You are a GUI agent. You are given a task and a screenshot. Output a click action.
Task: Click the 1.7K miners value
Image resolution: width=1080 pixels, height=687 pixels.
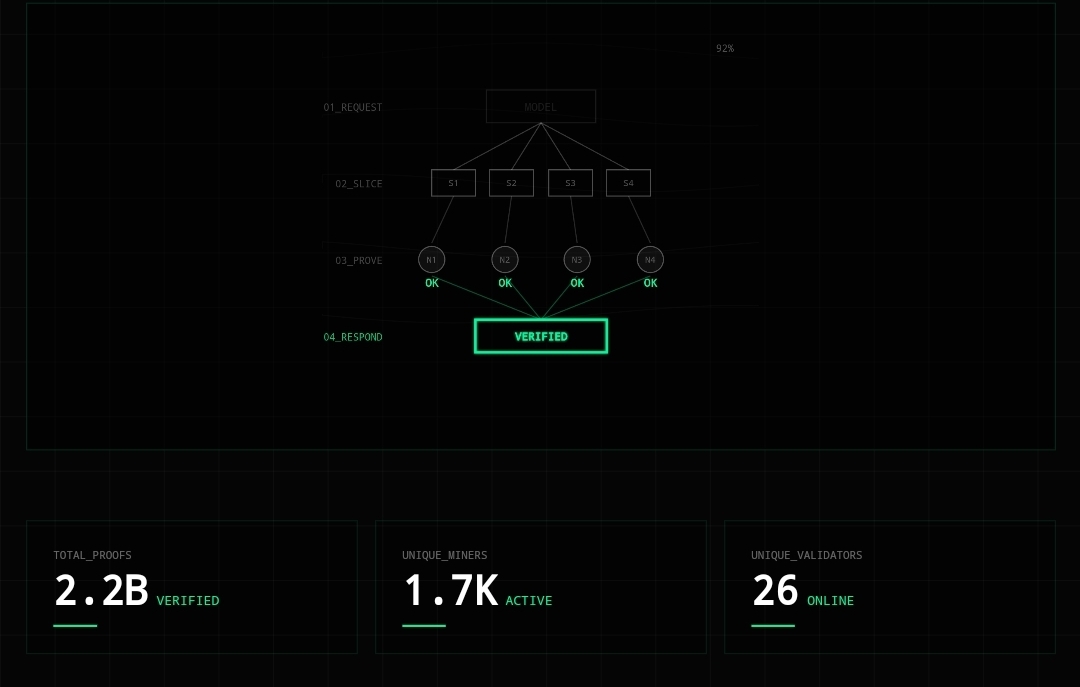point(450,591)
